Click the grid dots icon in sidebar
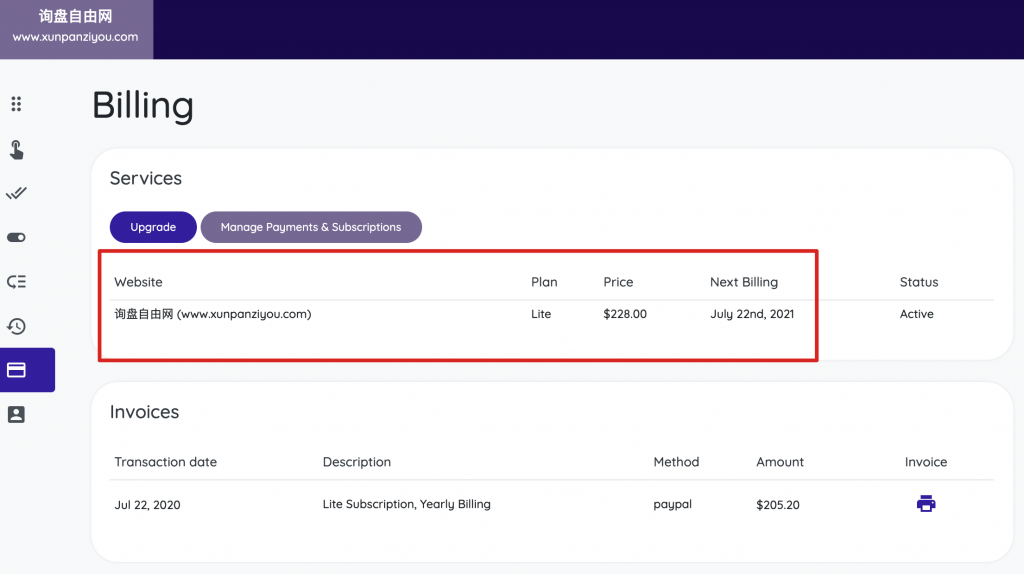 coord(16,104)
